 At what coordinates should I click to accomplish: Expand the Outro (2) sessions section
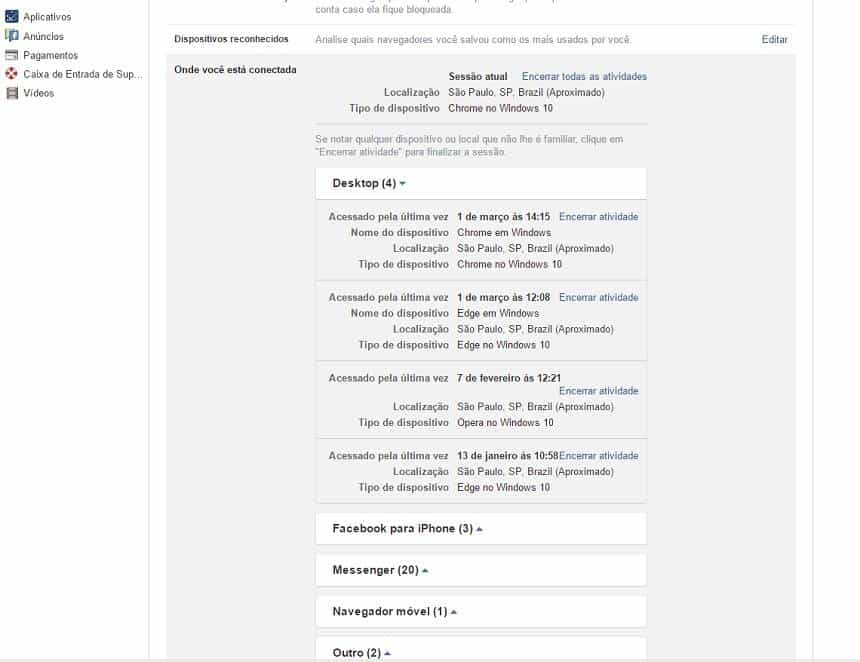coord(362,653)
